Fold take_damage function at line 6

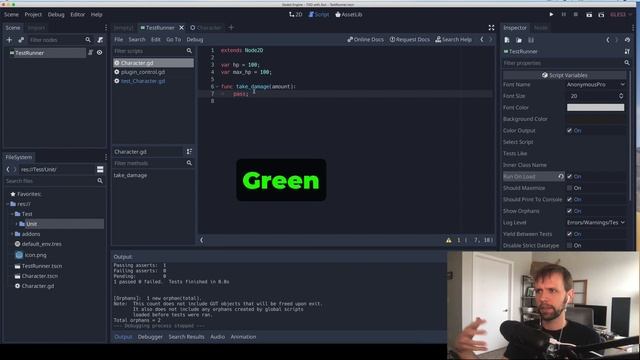click(217, 87)
